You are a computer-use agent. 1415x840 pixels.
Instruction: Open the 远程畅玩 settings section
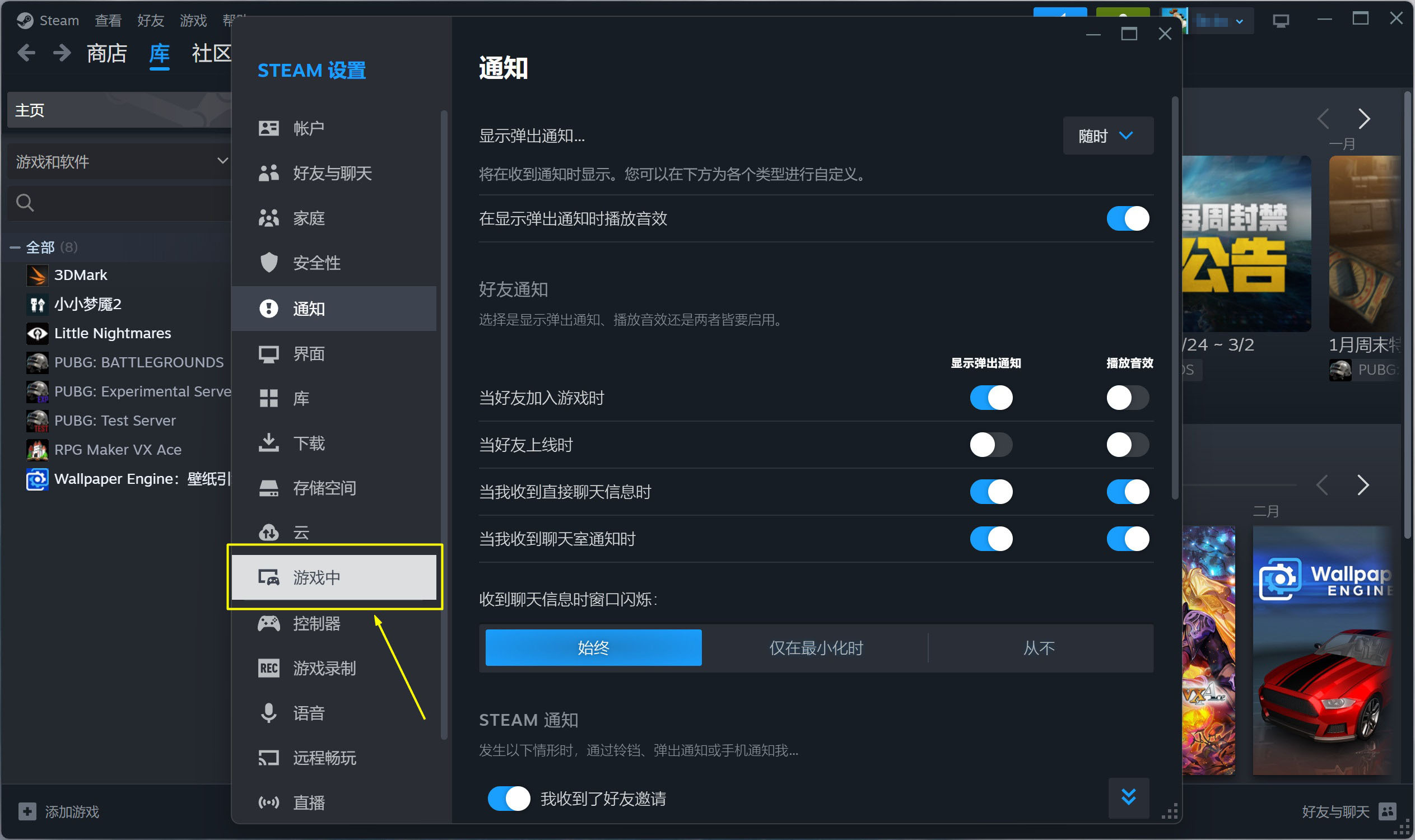tap(334, 757)
